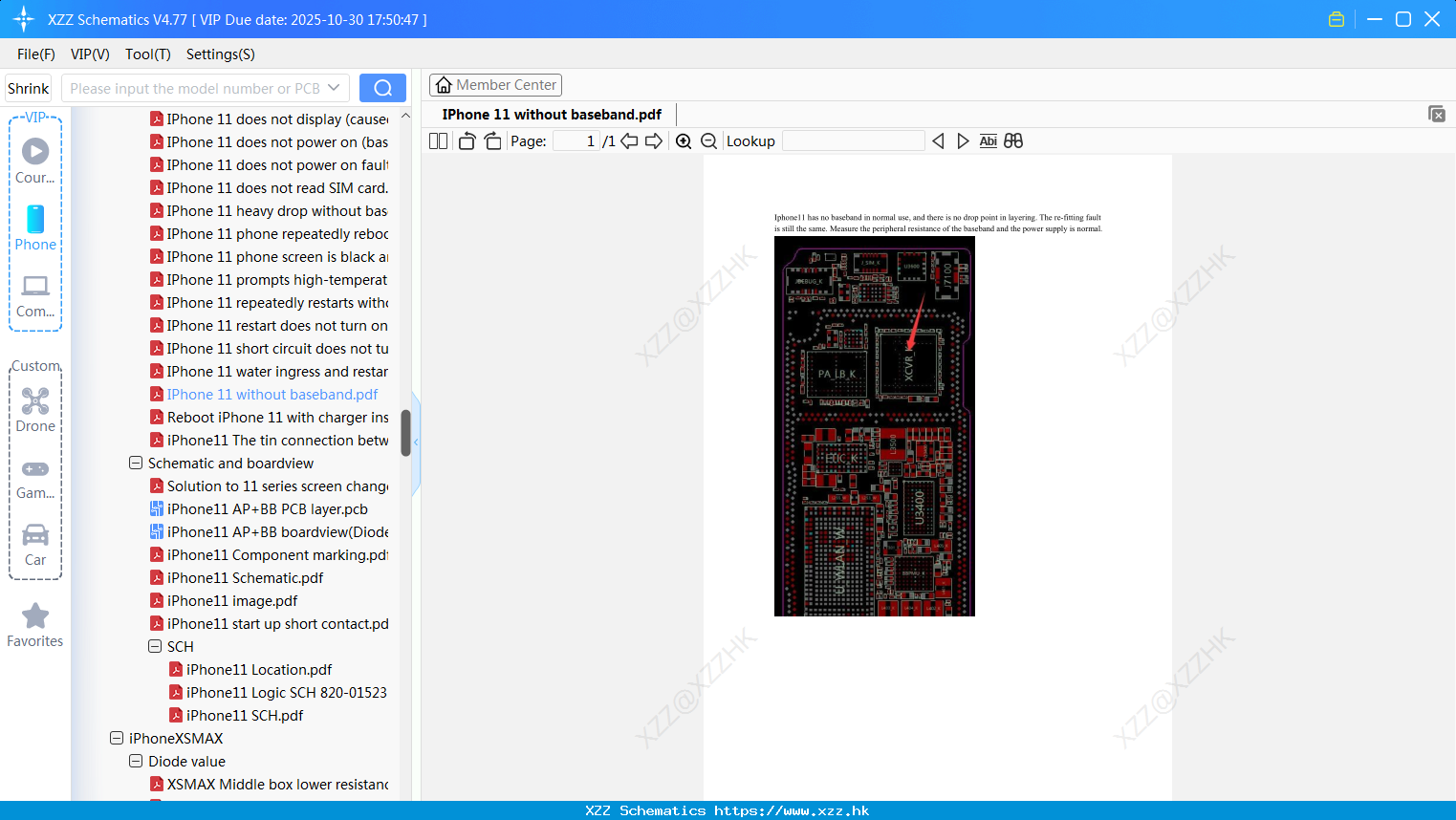Open the Drone category
The image size is (1456, 820).
coord(35,410)
